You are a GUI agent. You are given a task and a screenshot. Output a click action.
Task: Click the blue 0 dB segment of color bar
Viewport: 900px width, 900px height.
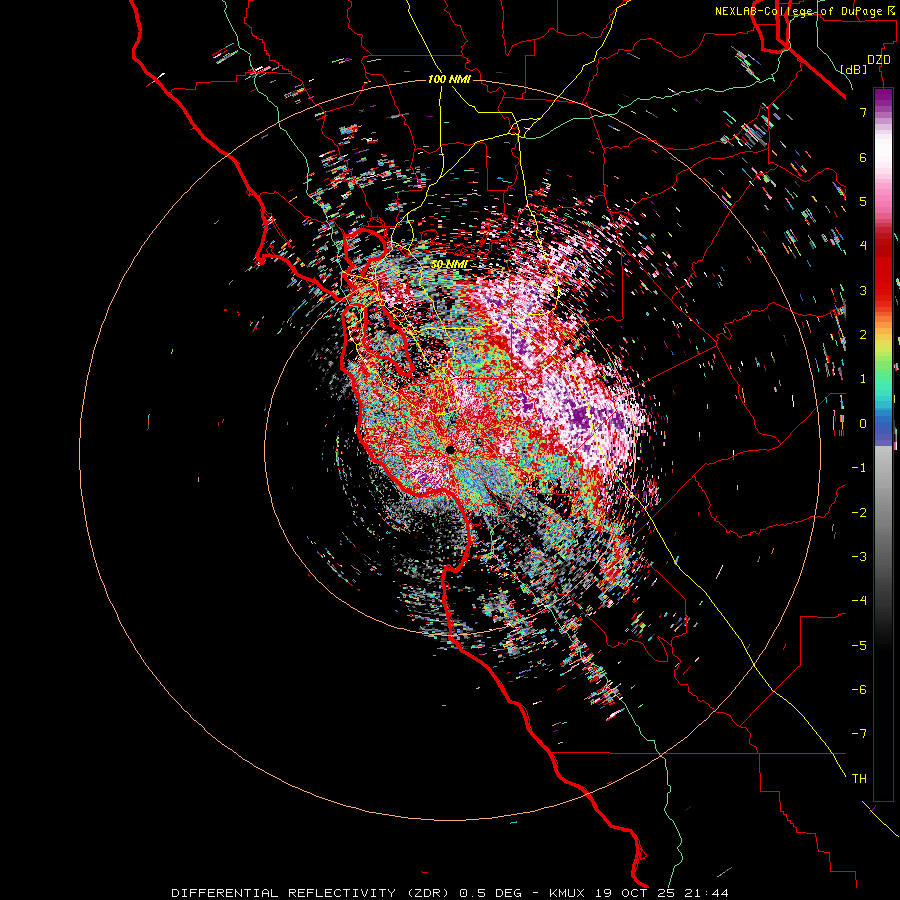pyautogui.click(x=883, y=425)
